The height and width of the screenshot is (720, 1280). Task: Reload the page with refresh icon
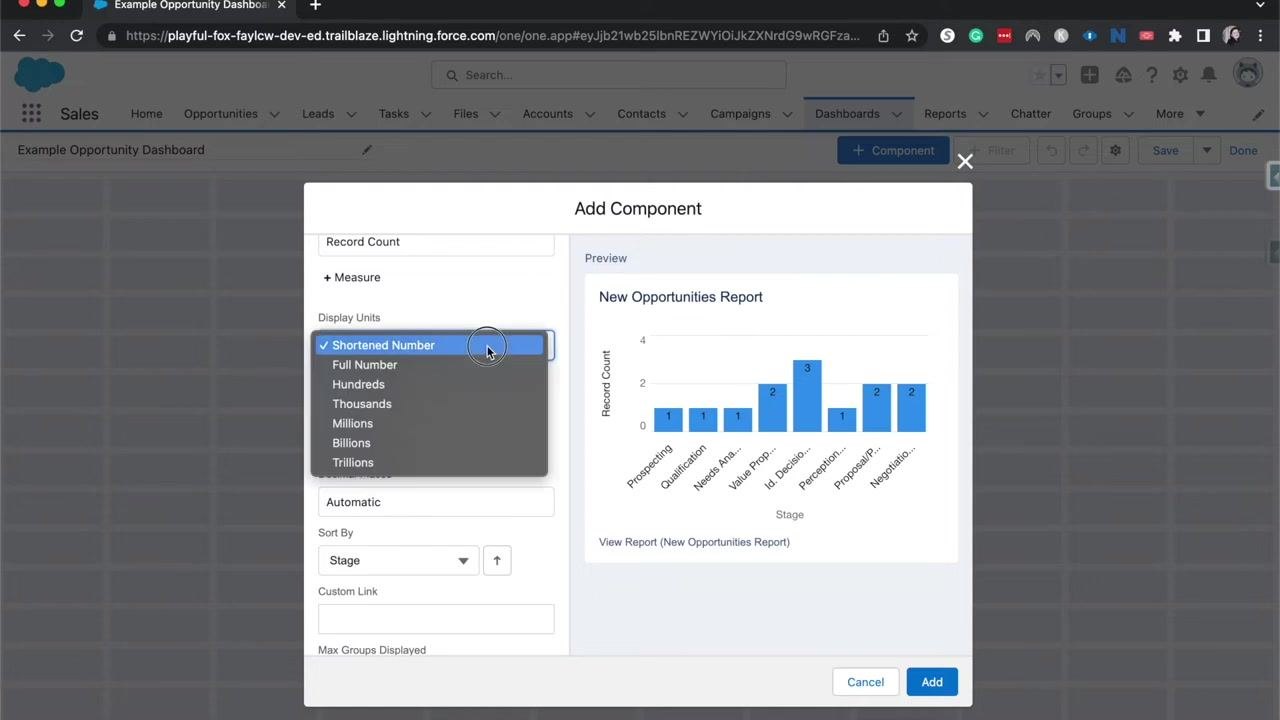pyautogui.click(x=76, y=35)
